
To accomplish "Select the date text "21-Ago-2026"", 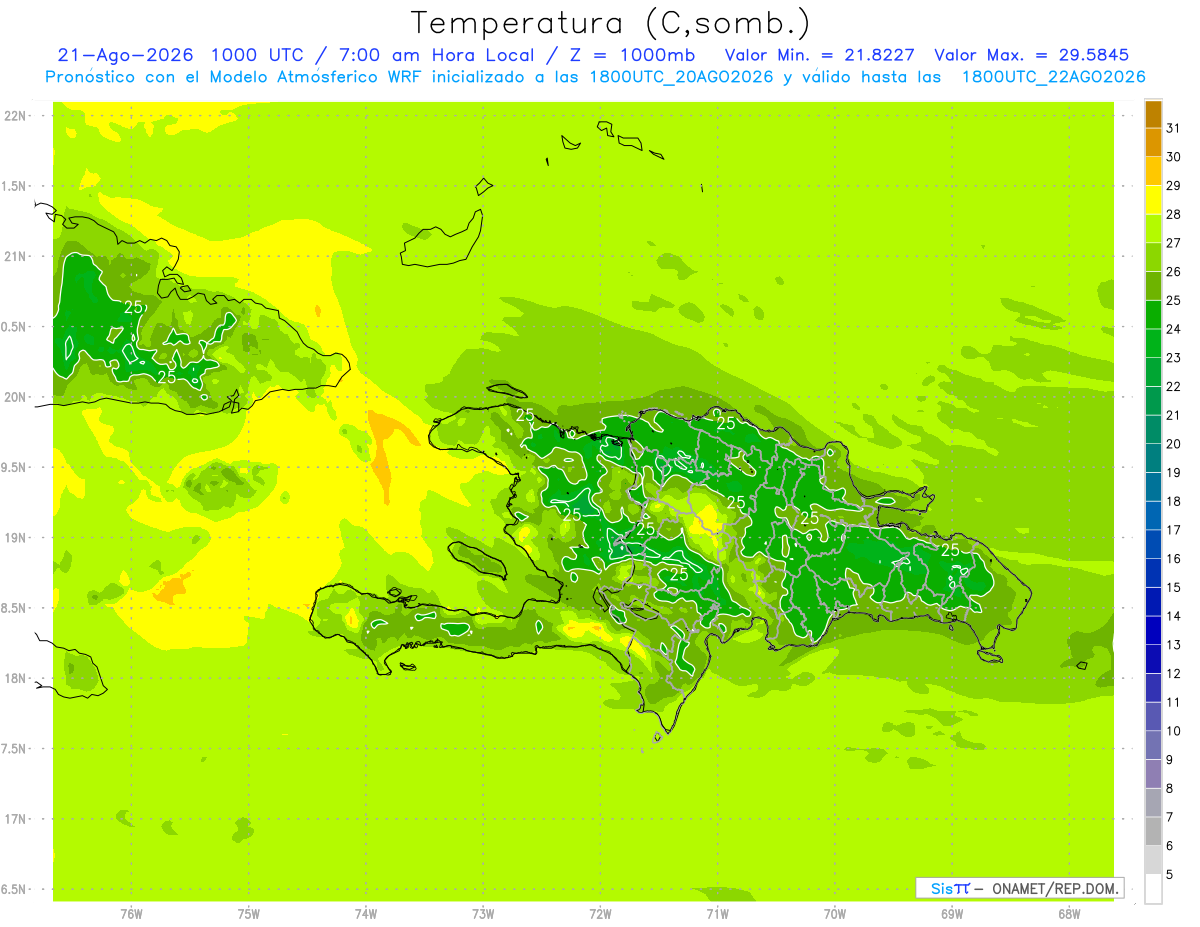I will pos(126,55).
